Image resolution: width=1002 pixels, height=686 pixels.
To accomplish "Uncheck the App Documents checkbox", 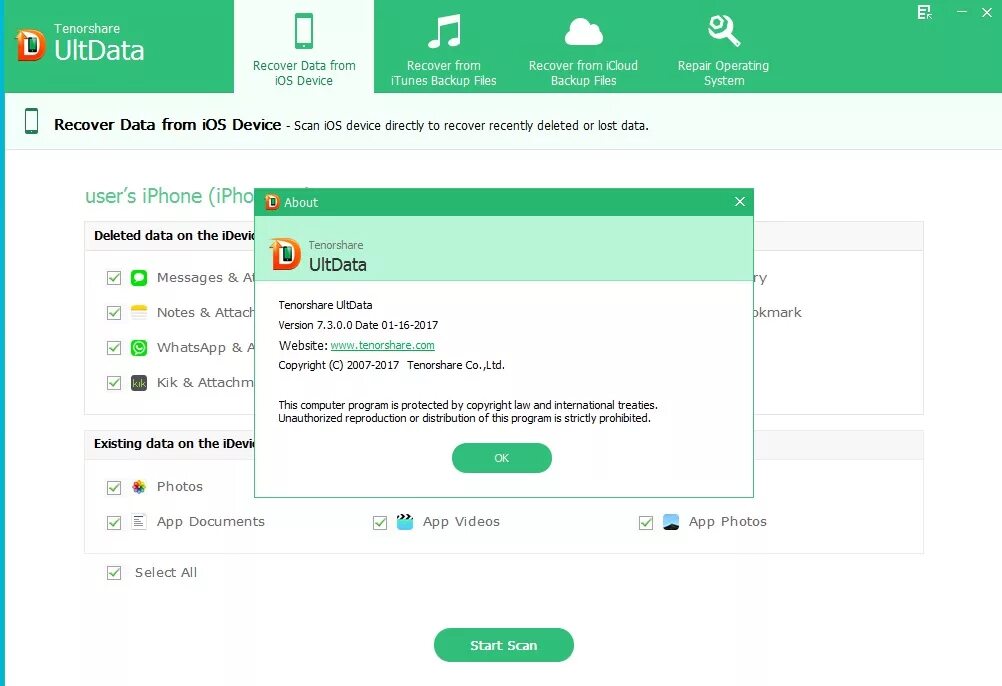I will point(114,522).
